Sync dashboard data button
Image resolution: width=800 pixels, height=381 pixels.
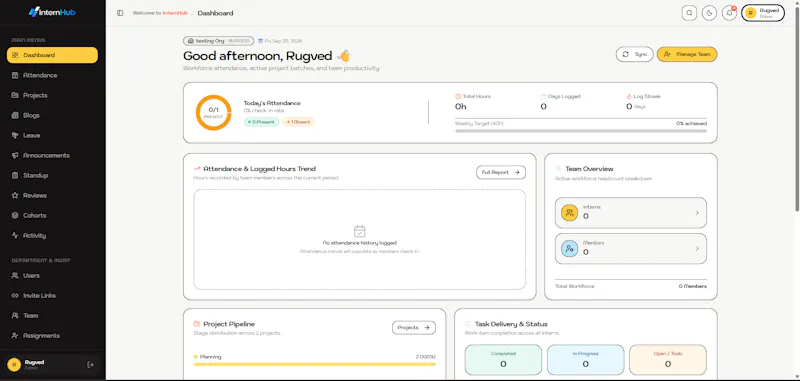point(634,54)
